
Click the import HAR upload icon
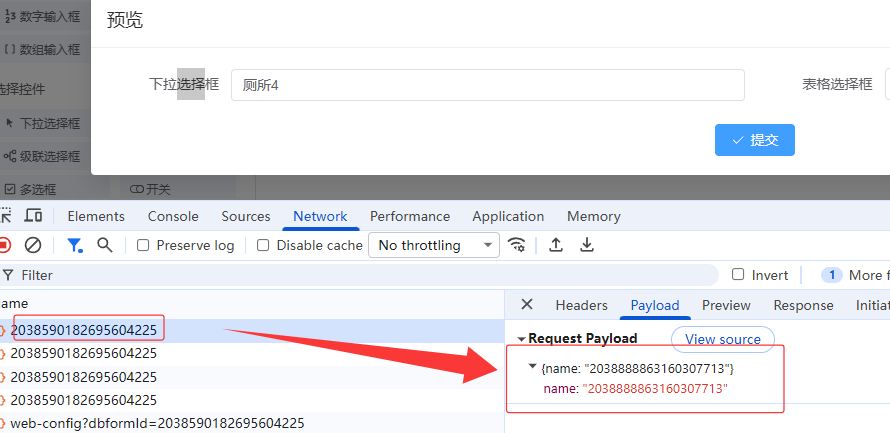click(556, 245)
